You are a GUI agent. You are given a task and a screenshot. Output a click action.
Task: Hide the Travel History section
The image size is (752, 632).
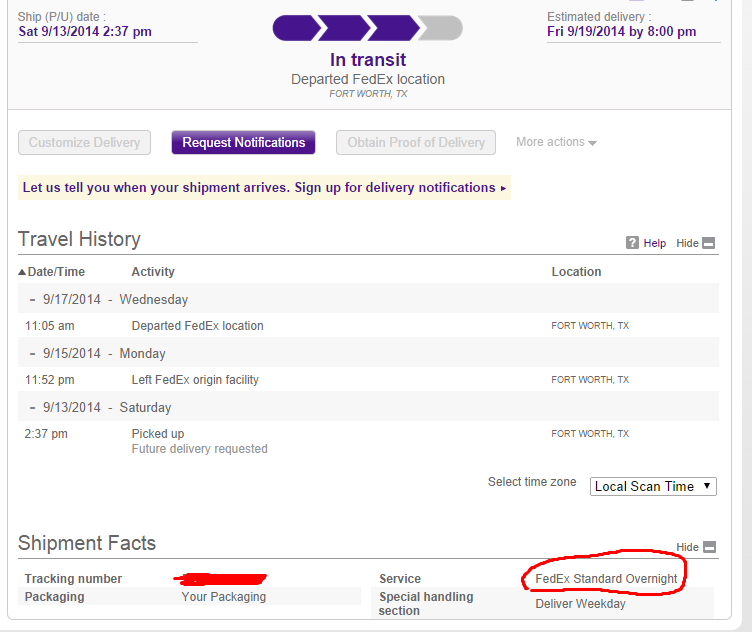[687, 243]
